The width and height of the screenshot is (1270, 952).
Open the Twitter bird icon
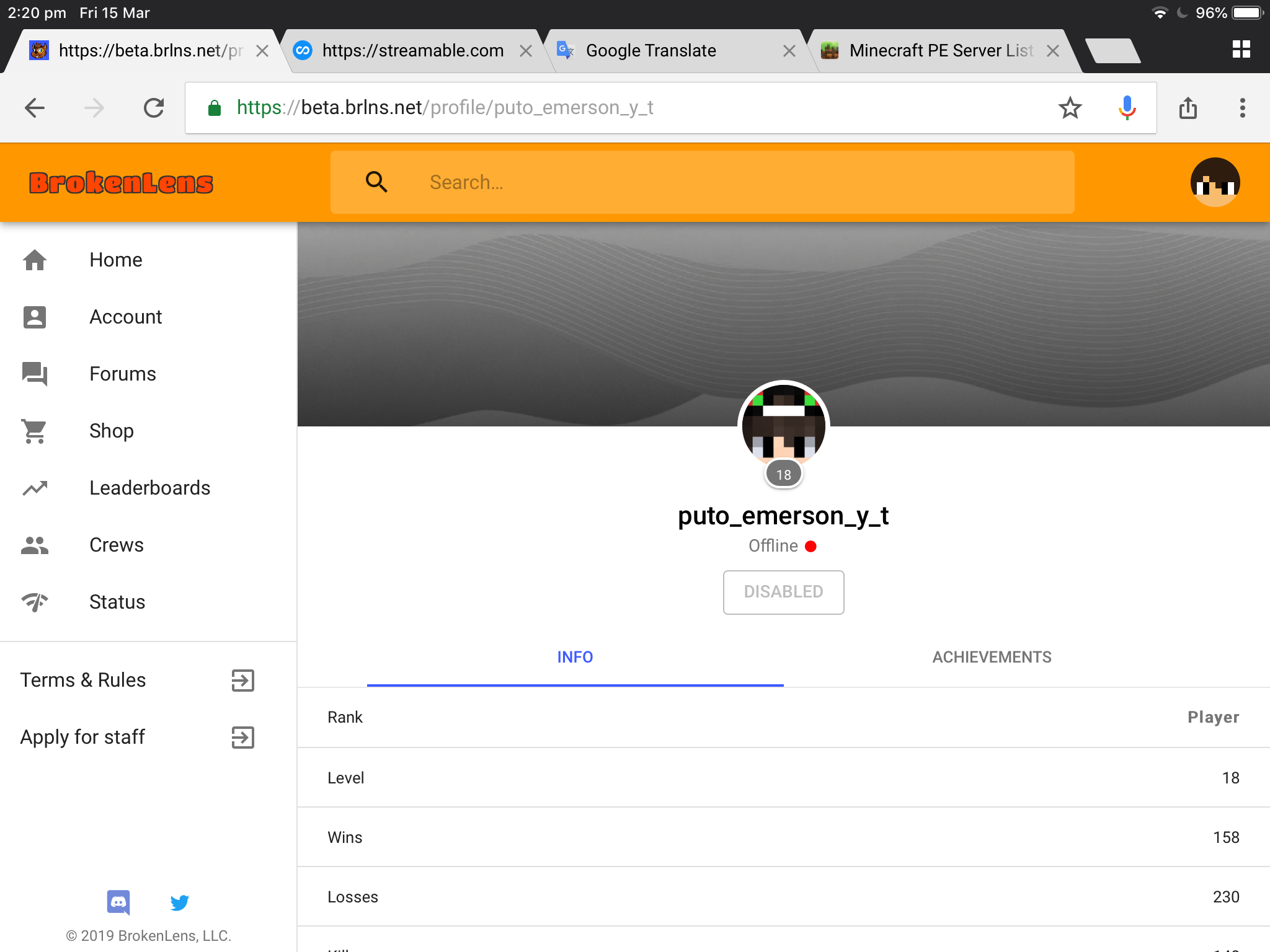tap(179, 902)
